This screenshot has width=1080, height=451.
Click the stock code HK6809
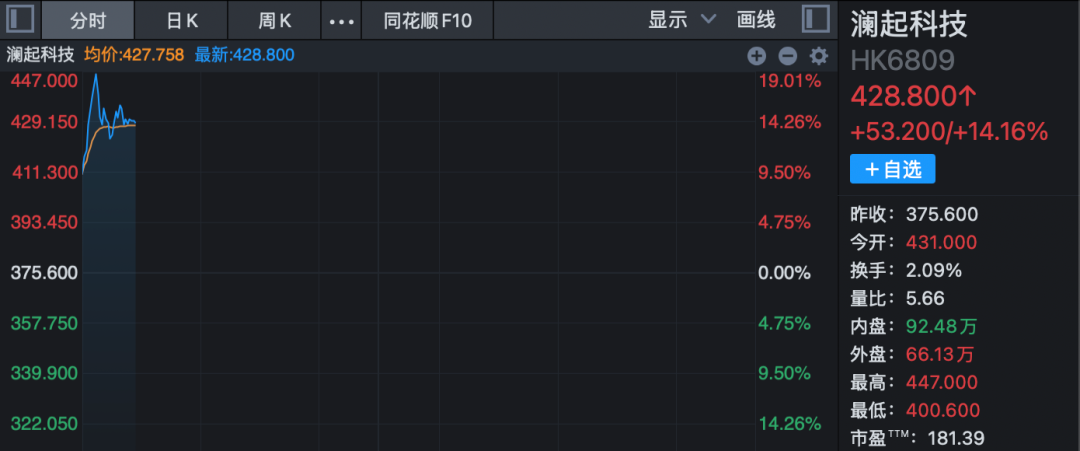[902, 61]
